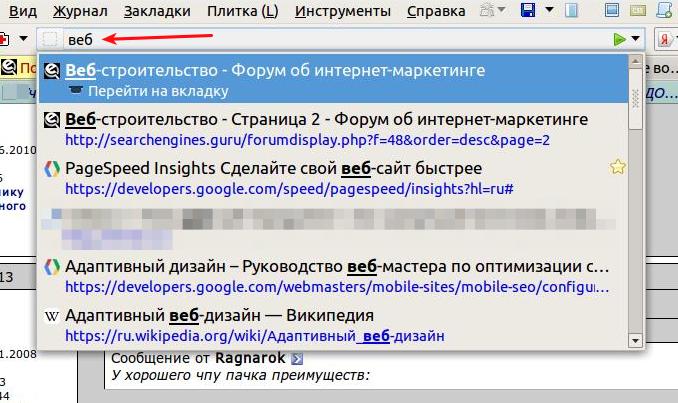Click the yellowish ruler icon in toolbar
678x403 pixels.
(x=638, y=10)
